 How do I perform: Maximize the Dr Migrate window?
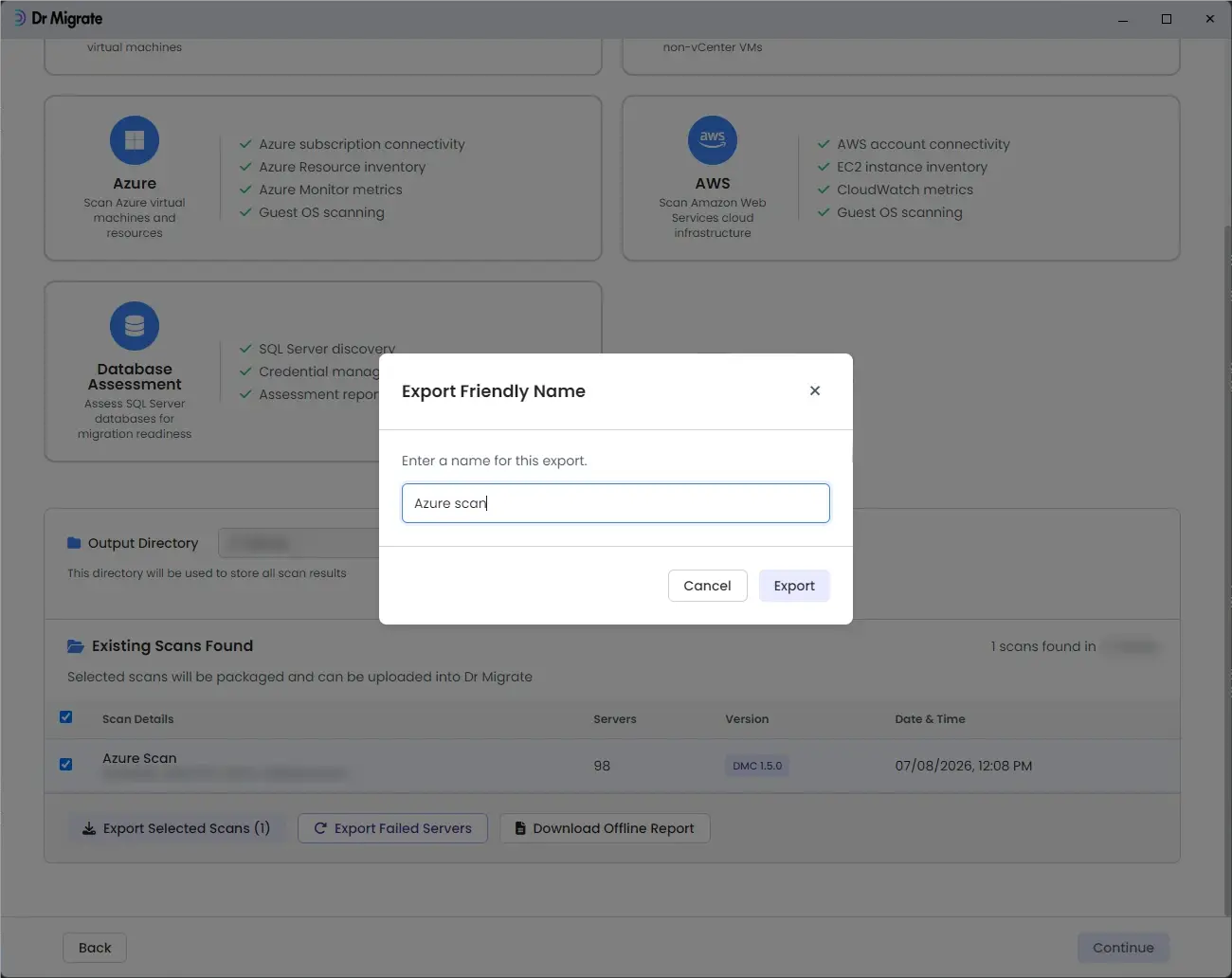click(1167, 19)
